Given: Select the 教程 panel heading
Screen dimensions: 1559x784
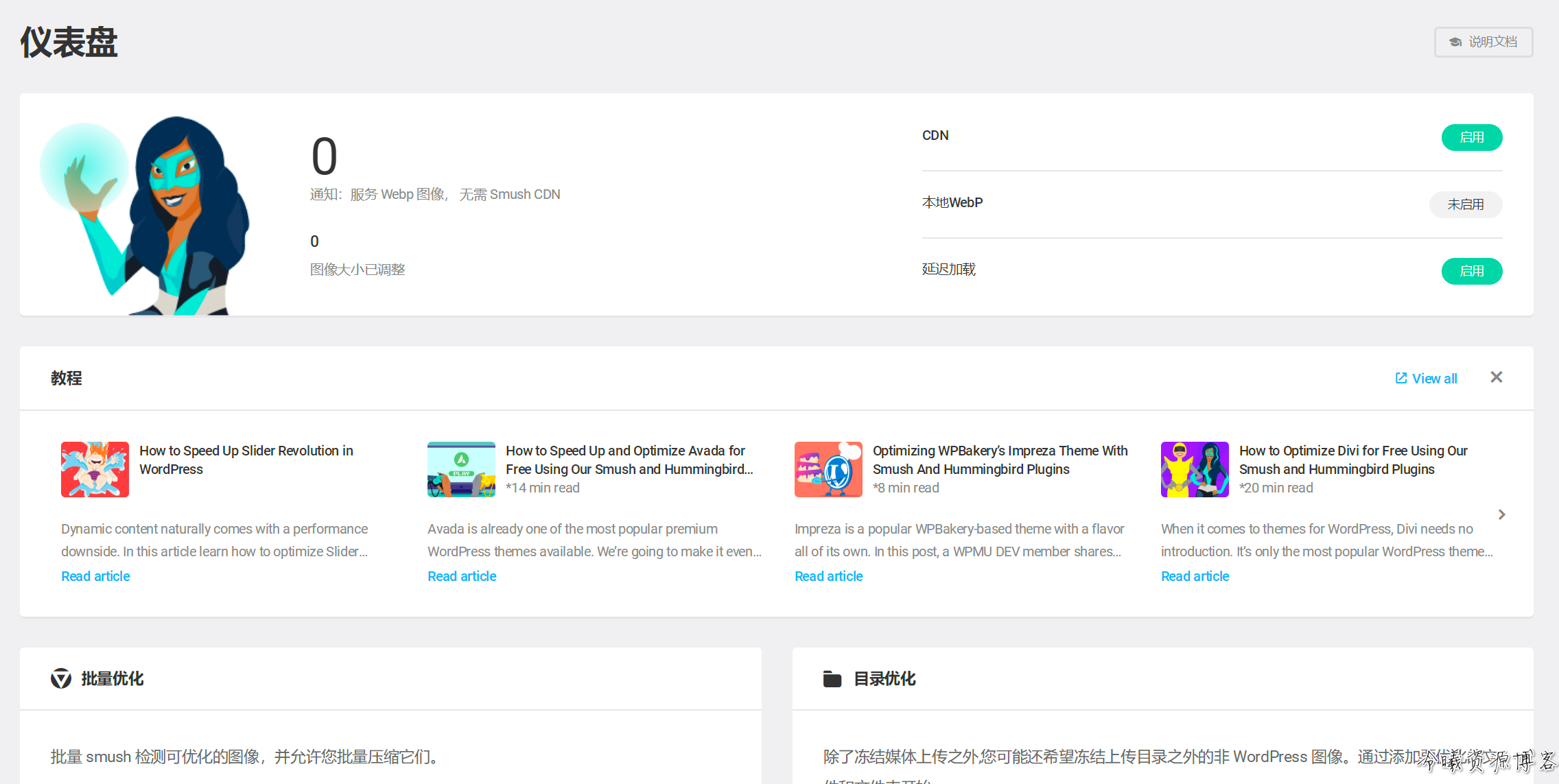Looking at the screenshot, I should [x=66, y=378].
